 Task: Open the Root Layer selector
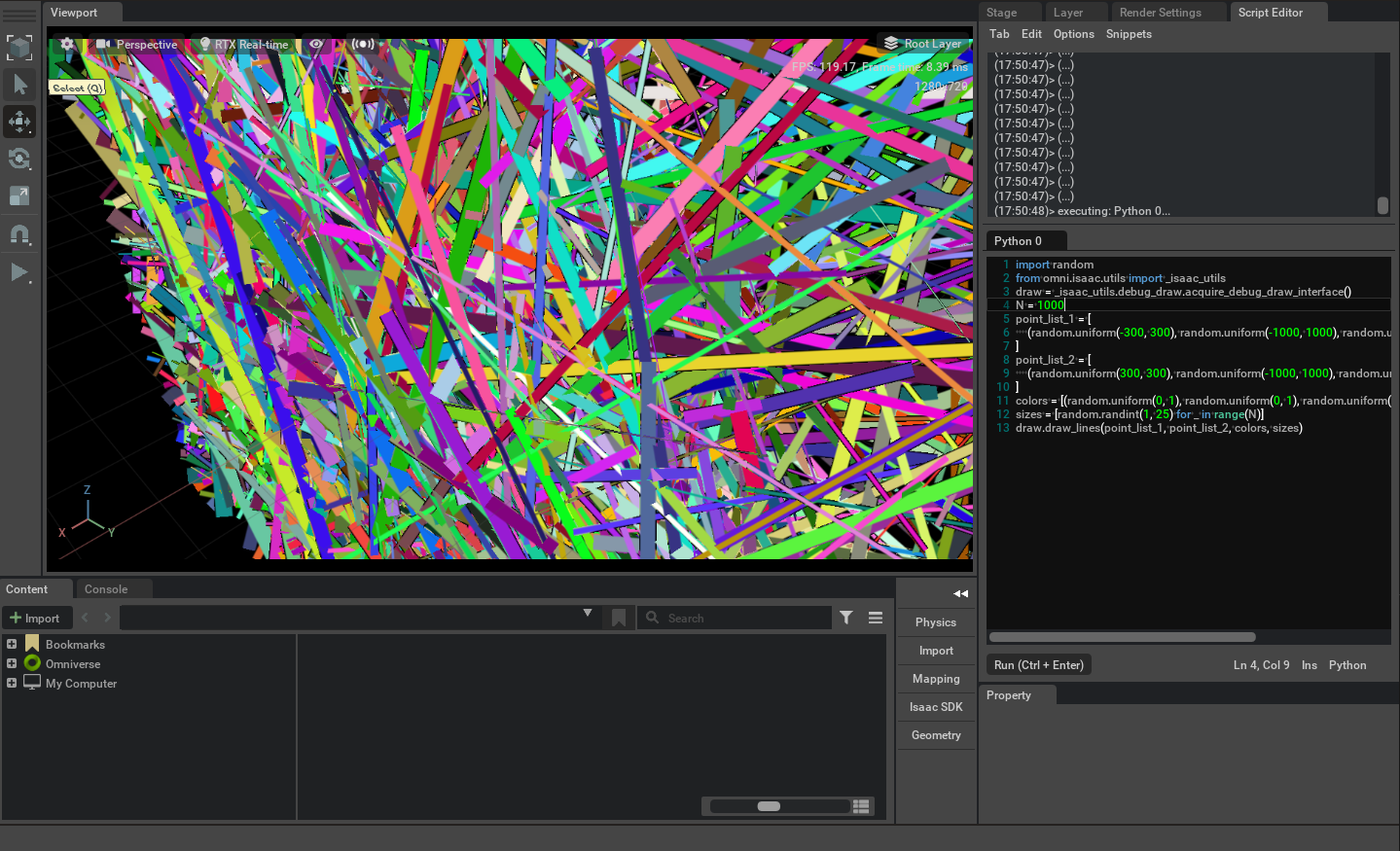point(921,44)
